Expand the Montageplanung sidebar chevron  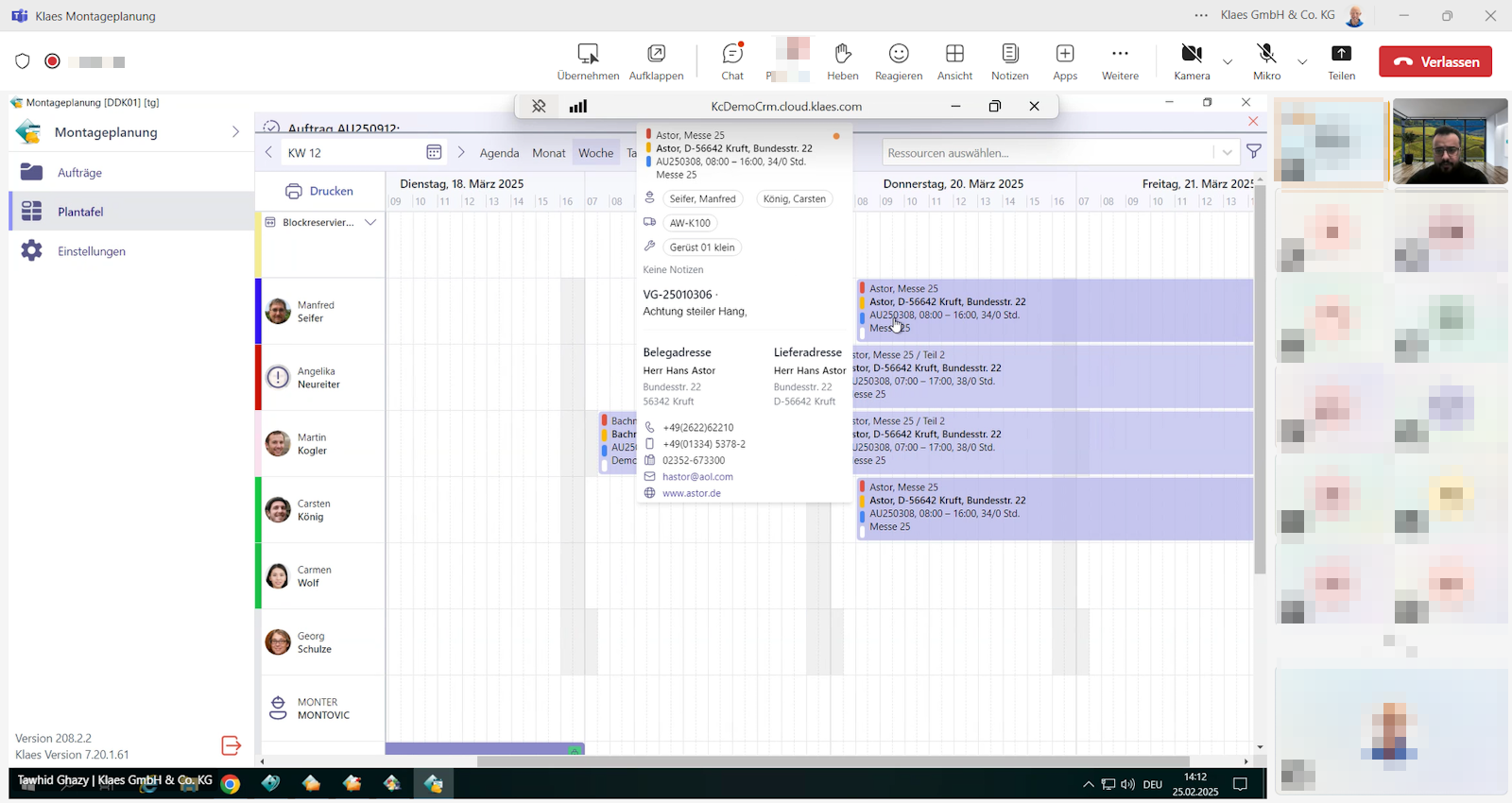[235, 132]
